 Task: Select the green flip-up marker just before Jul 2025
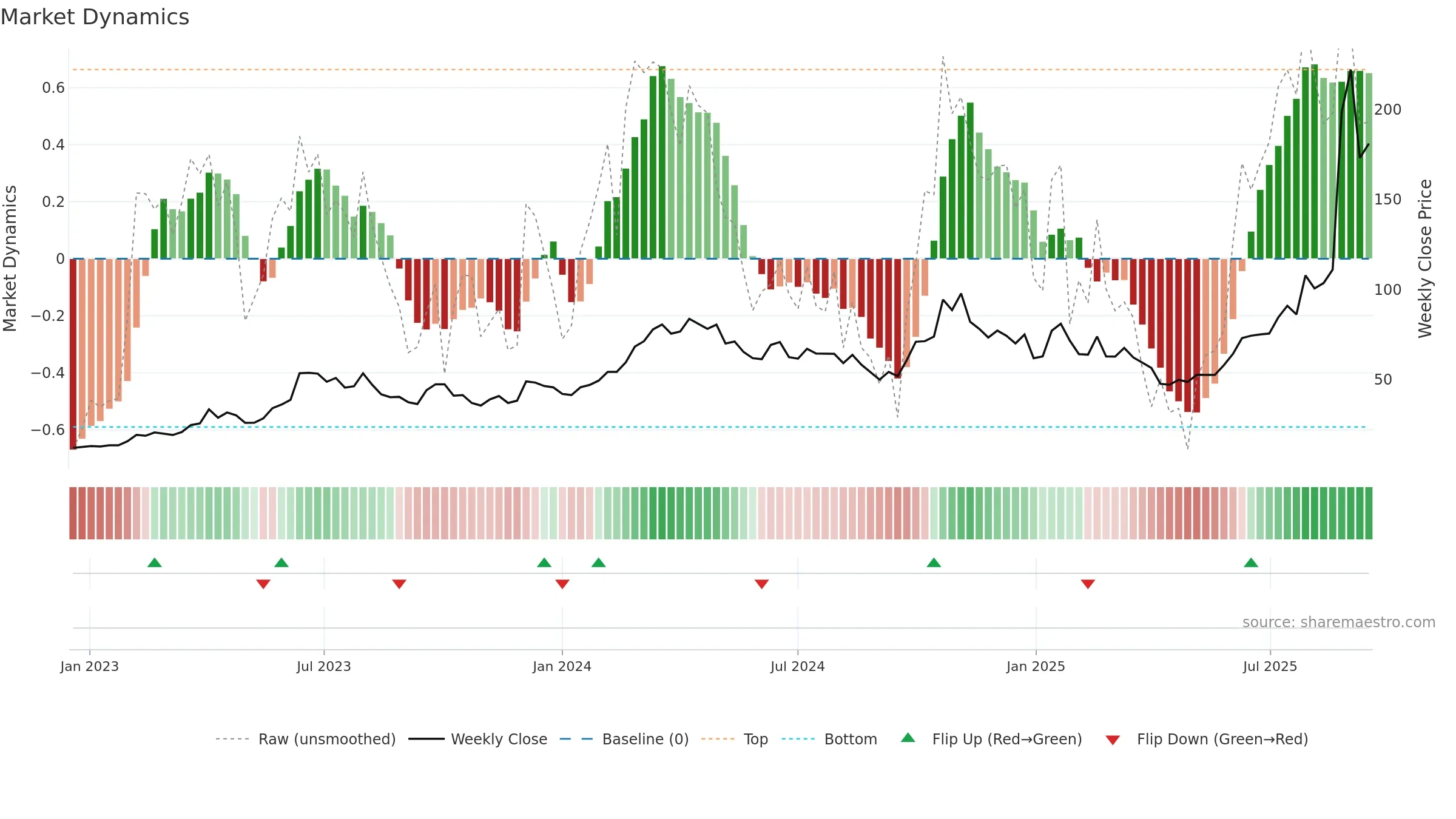coord(1251,562)
